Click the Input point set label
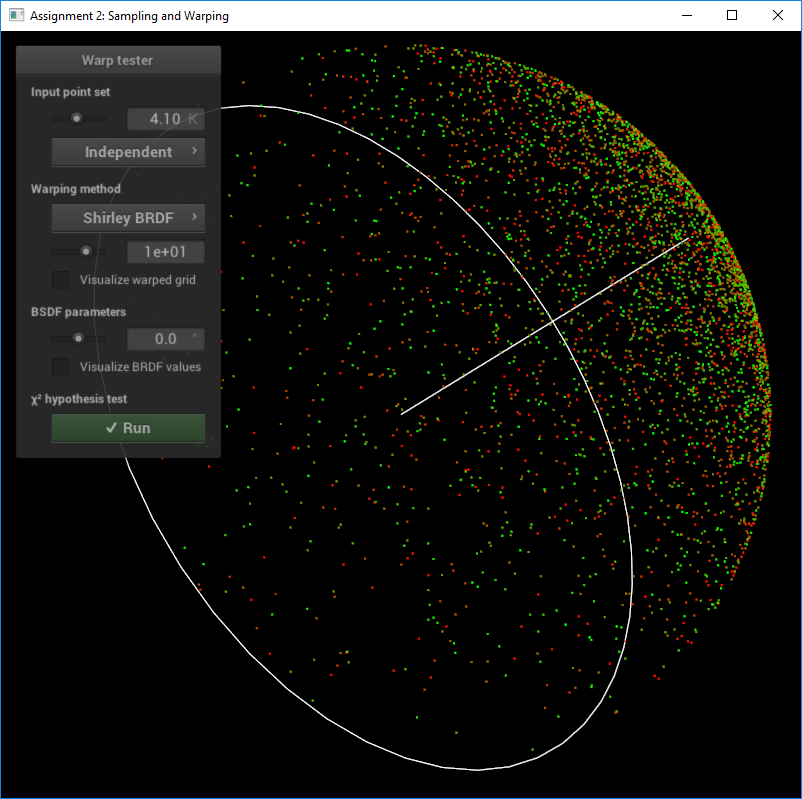This screenshot has width=802, height=799. [71, 92]
